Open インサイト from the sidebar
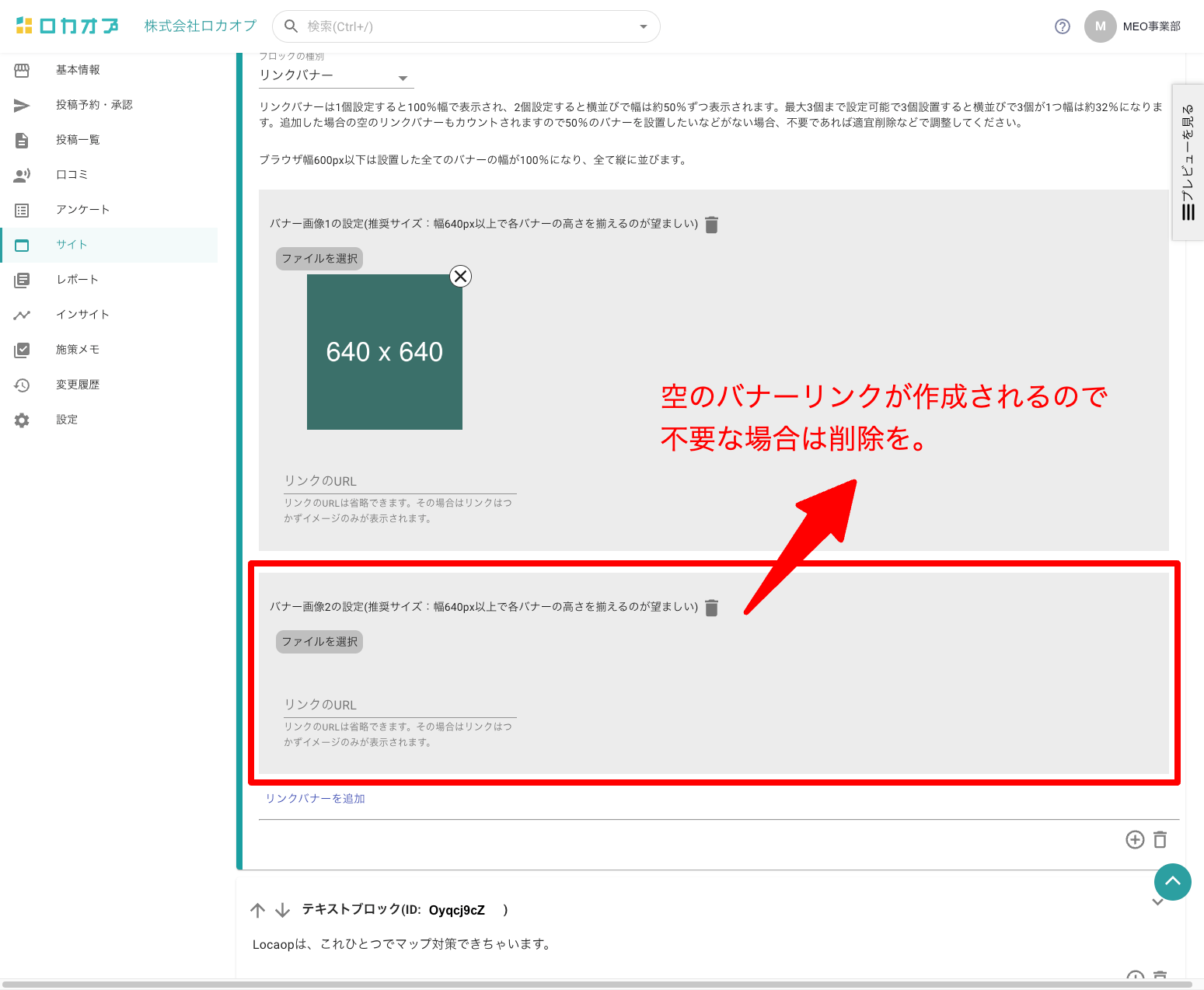 82,315
